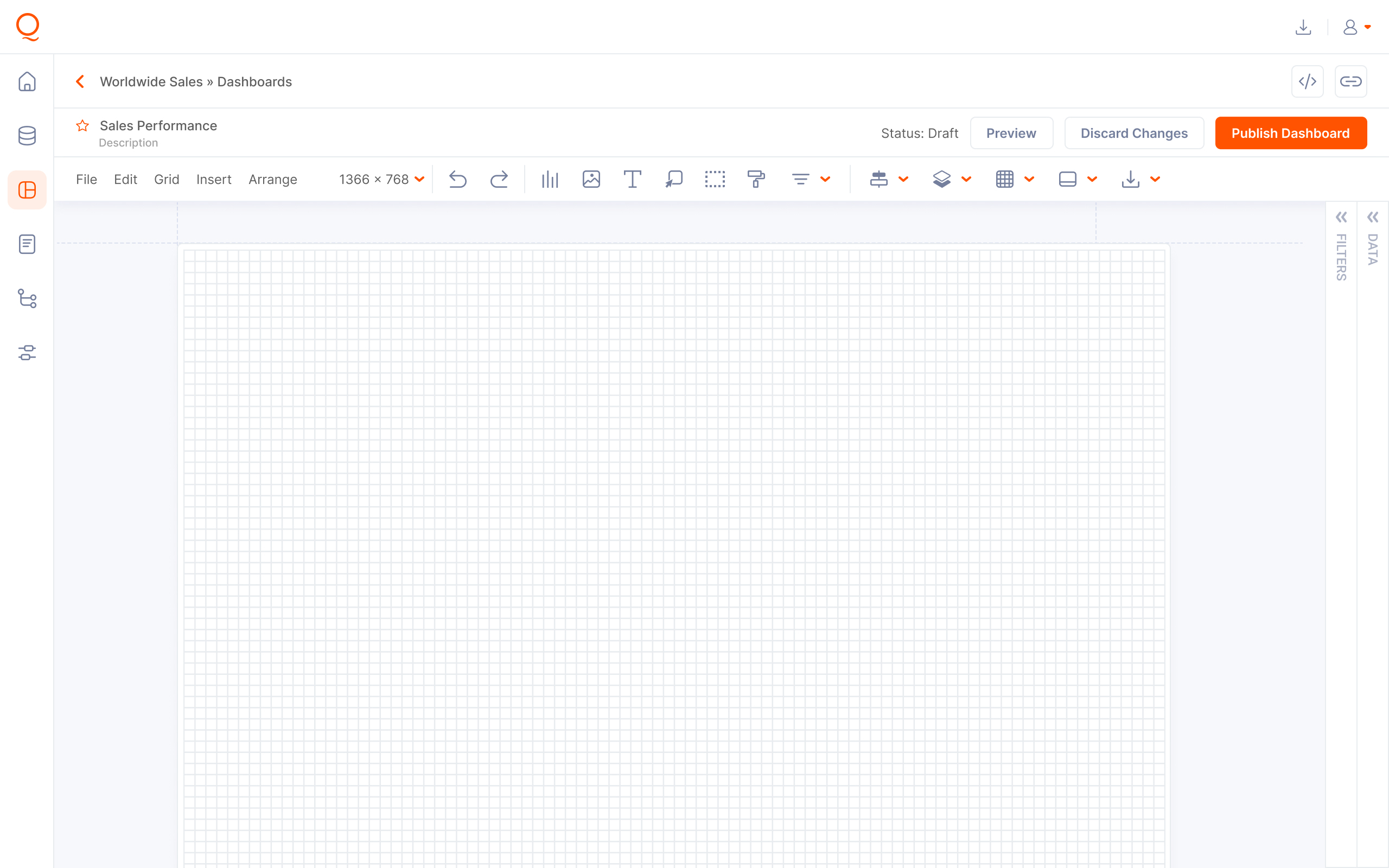Click the Publish Dashboard button
Viewport: 1389px width, 868px height.
coord(1290,133)
